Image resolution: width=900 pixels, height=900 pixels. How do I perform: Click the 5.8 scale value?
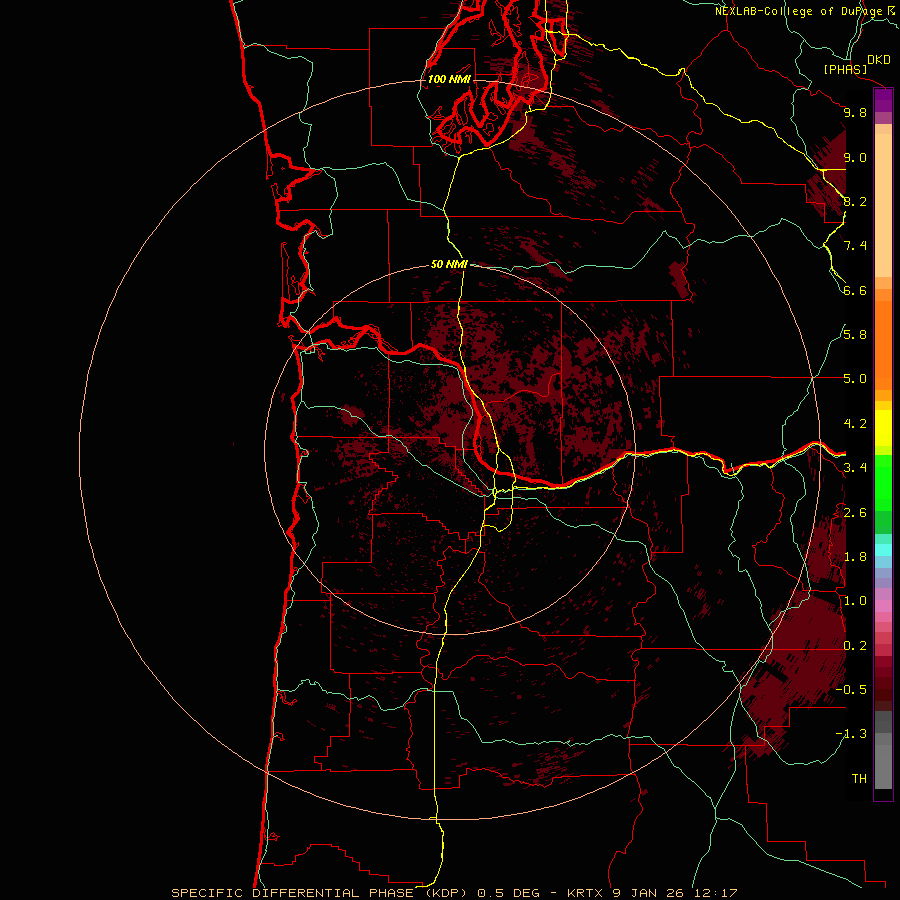tap(855, 335)
